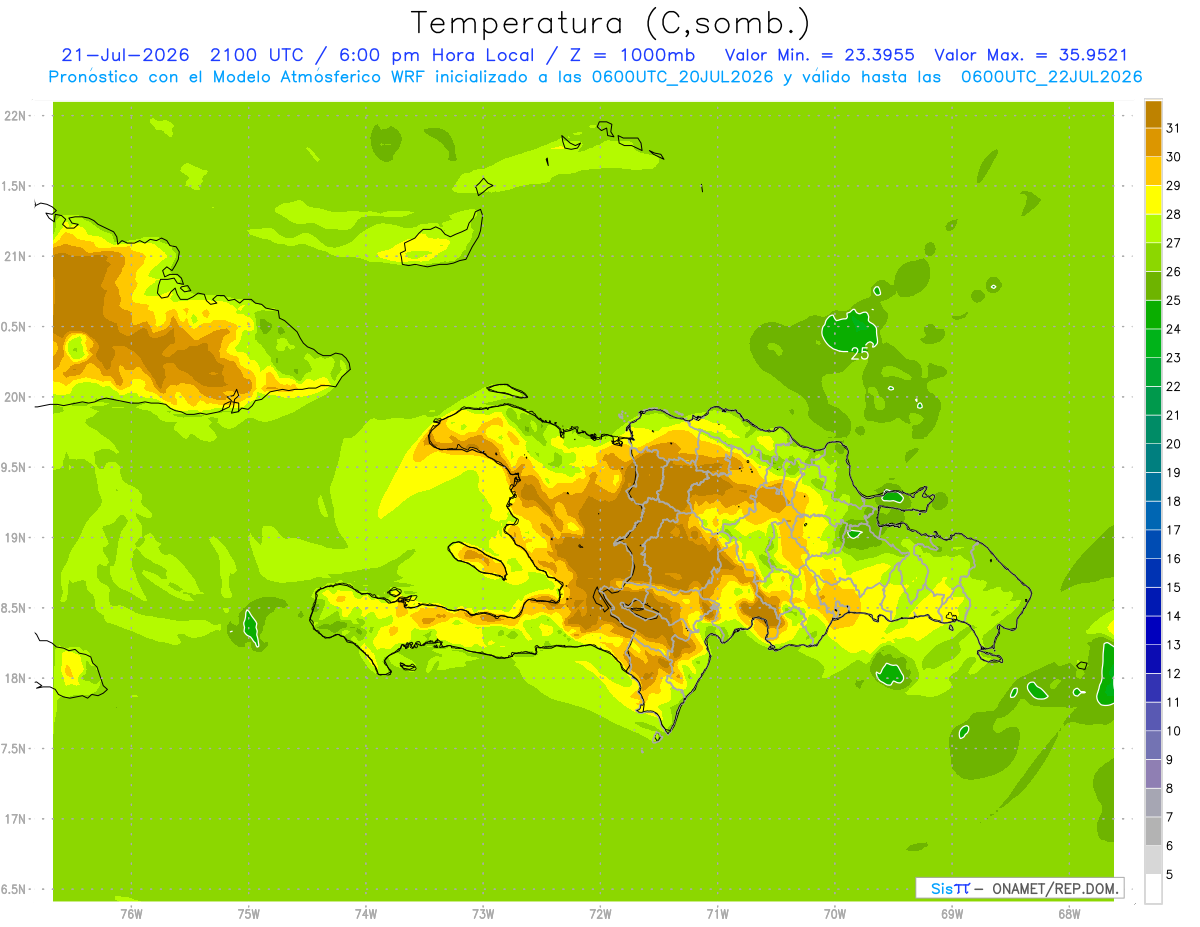Select the "75W" longitude label

point(249,914)
